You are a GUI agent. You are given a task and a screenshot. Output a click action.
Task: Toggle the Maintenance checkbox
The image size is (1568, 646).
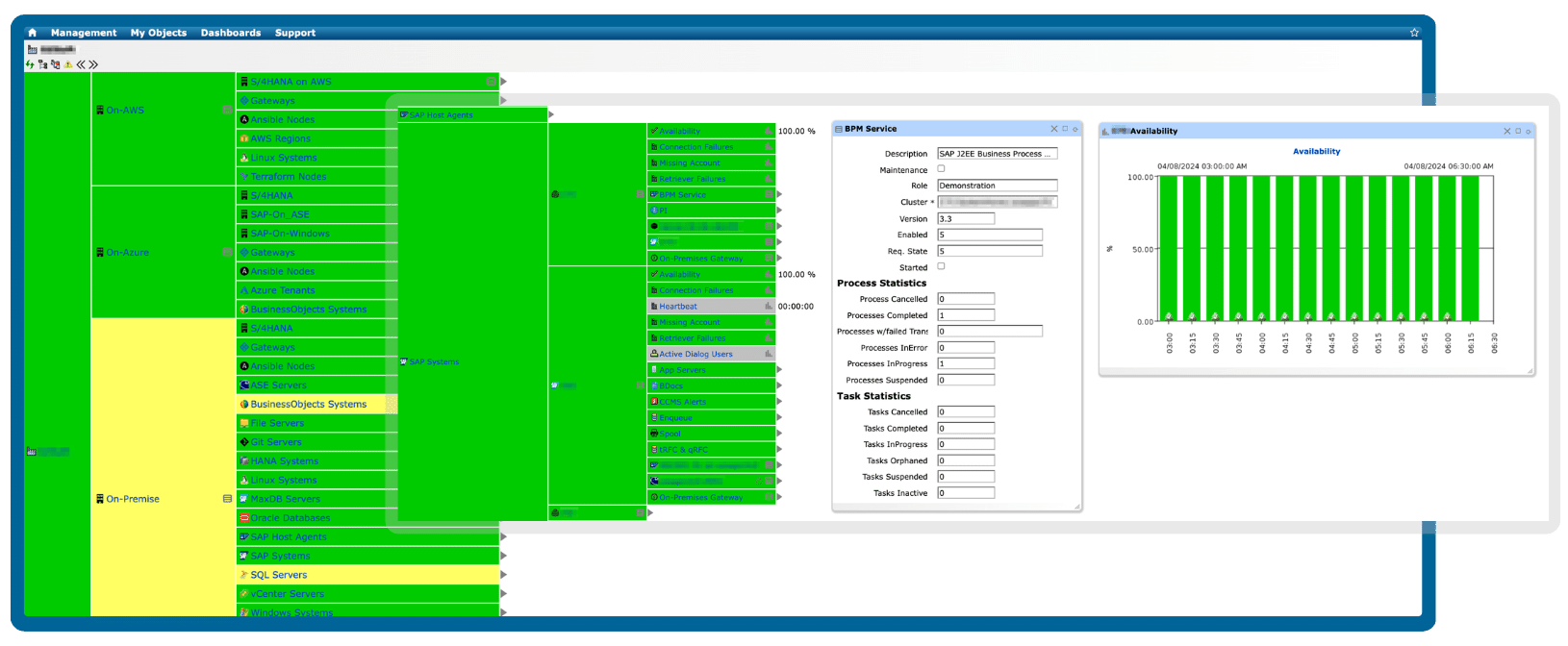pyautogui.click(x=941, y=169)
